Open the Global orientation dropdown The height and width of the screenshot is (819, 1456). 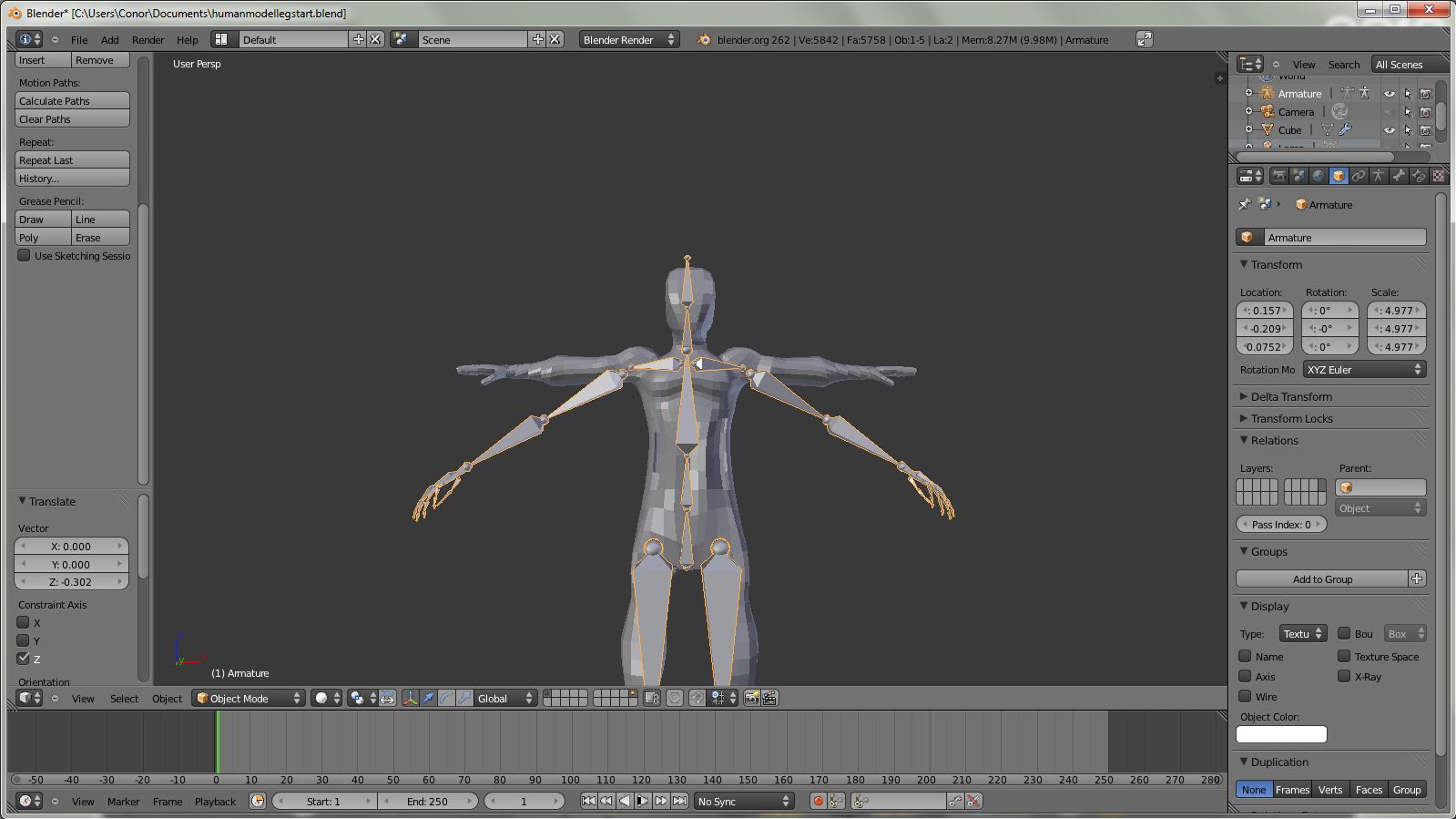pyautogui.click(x=505, y=699)
